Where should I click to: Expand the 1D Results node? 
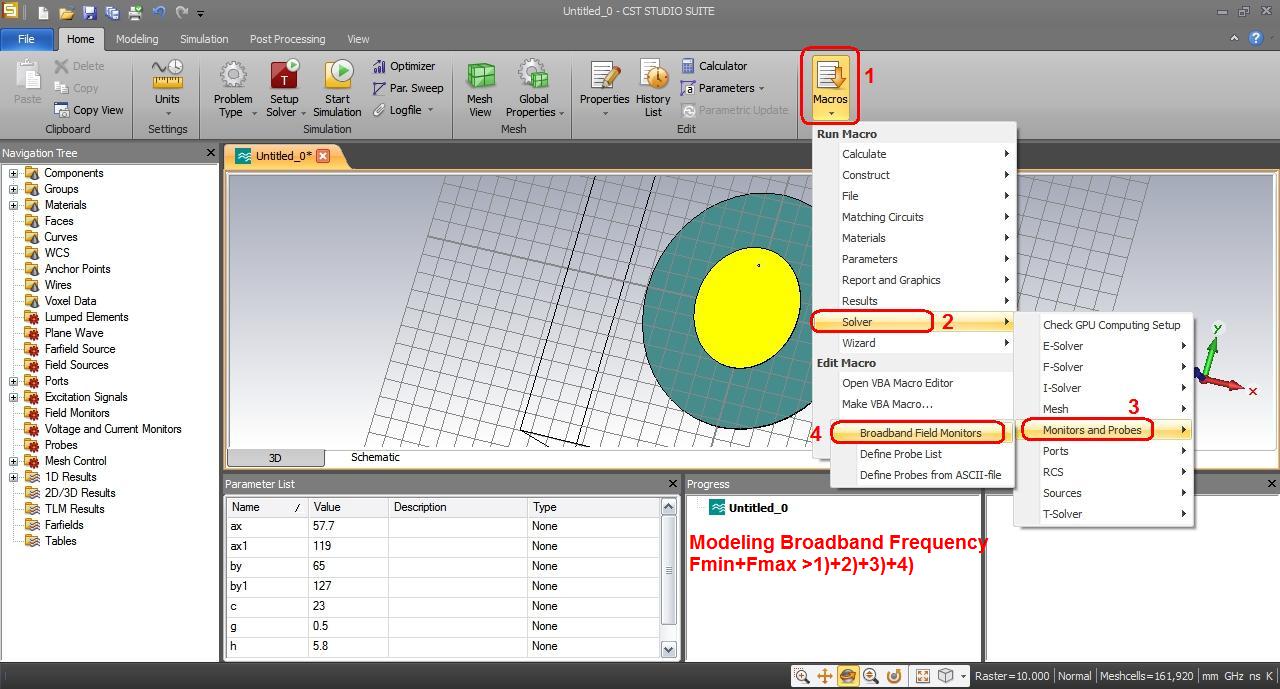(x=14, y=477)
